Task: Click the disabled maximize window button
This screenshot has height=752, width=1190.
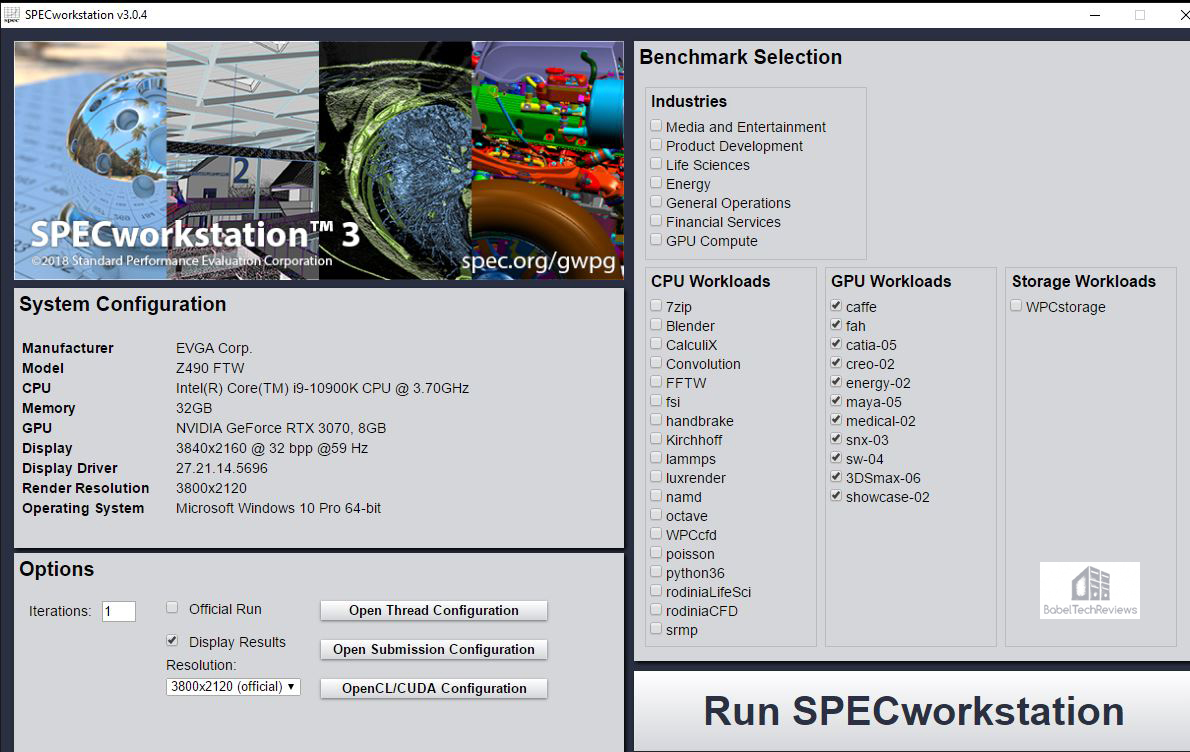Action: pos(1140,14)
